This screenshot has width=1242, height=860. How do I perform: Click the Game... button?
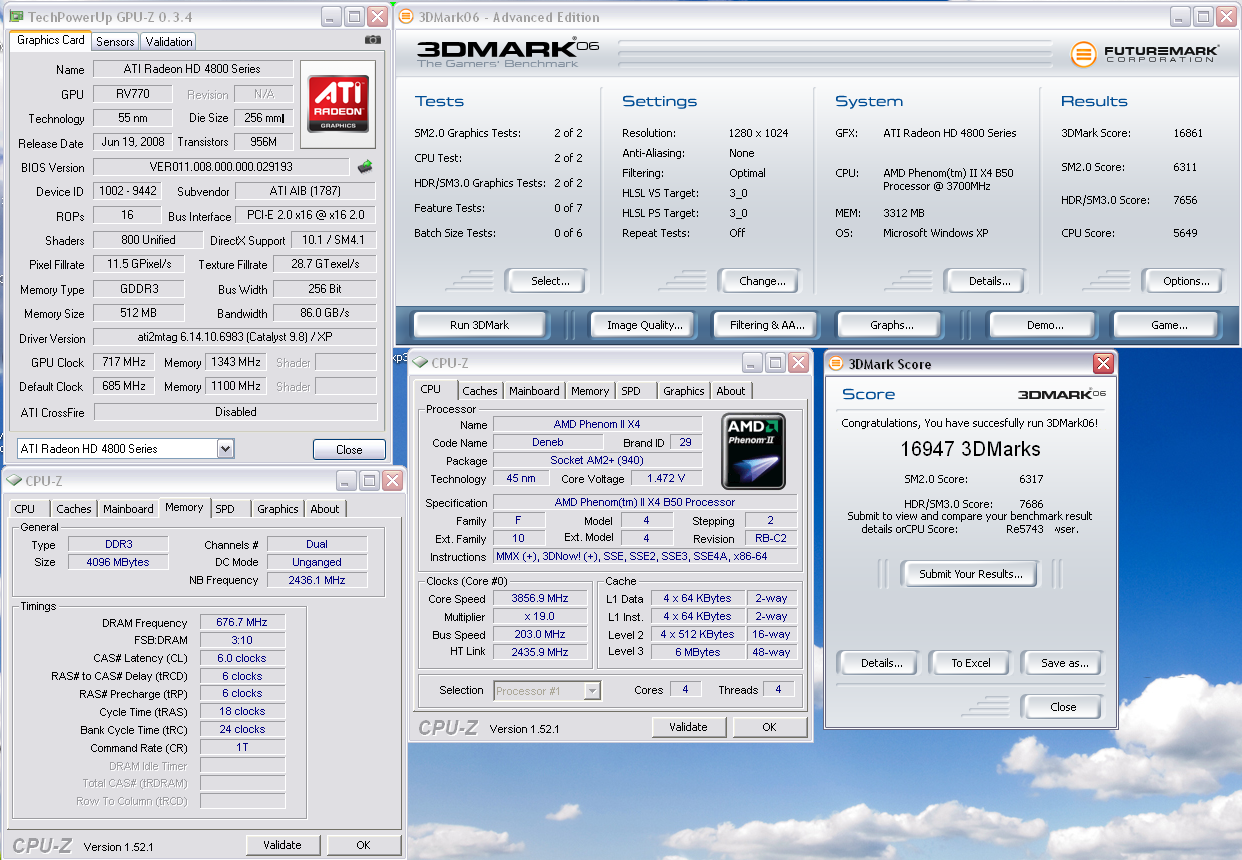1169,325
